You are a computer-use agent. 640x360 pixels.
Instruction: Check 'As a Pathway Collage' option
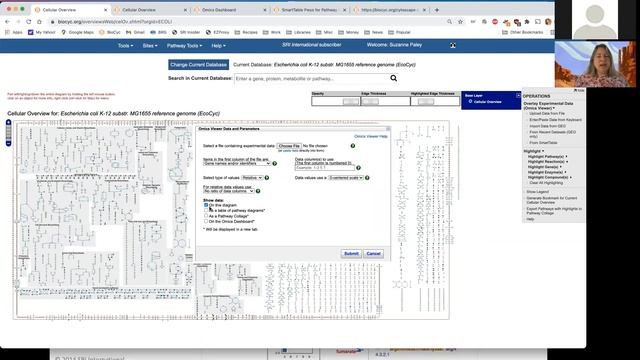(206, 216)
